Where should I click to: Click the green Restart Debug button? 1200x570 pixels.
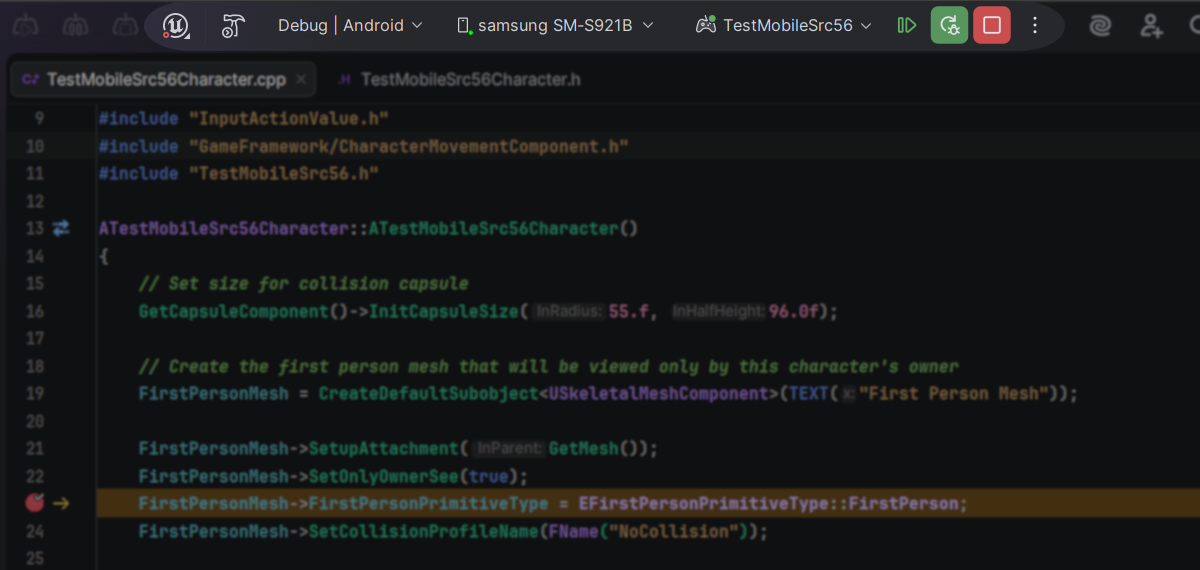tap(949, 25)
